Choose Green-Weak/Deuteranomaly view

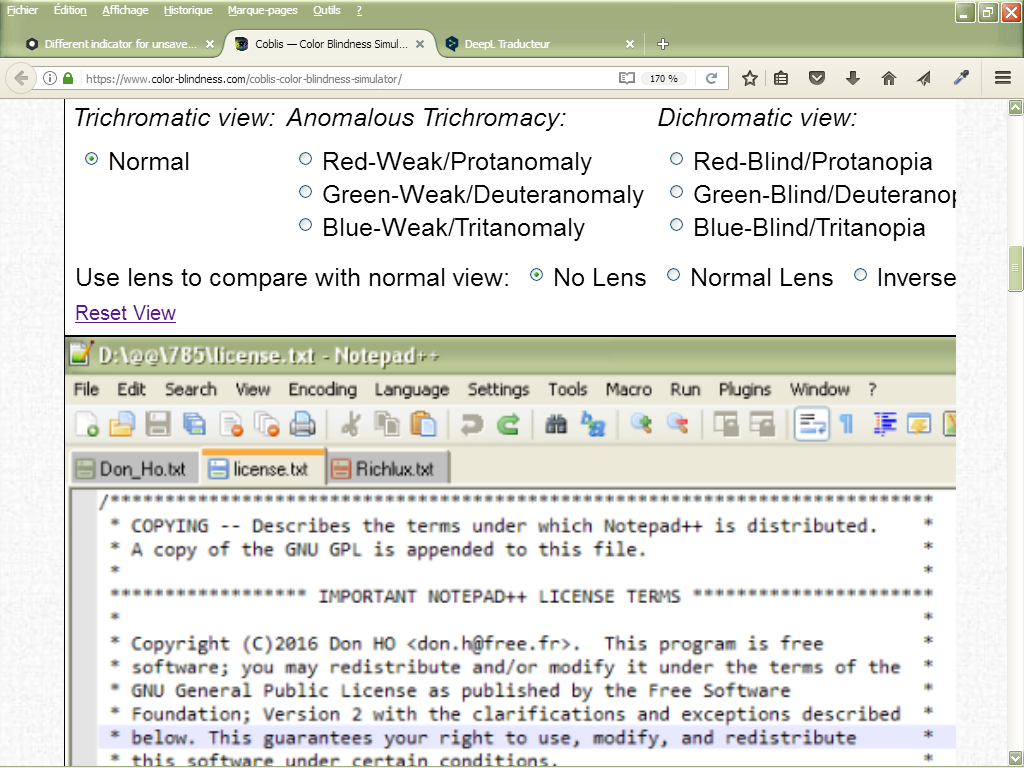[305, 192]
